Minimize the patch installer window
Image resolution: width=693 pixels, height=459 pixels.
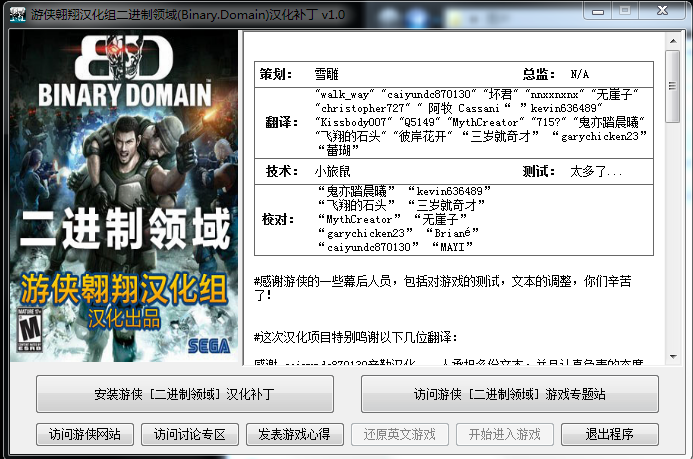tap(598, 11)
